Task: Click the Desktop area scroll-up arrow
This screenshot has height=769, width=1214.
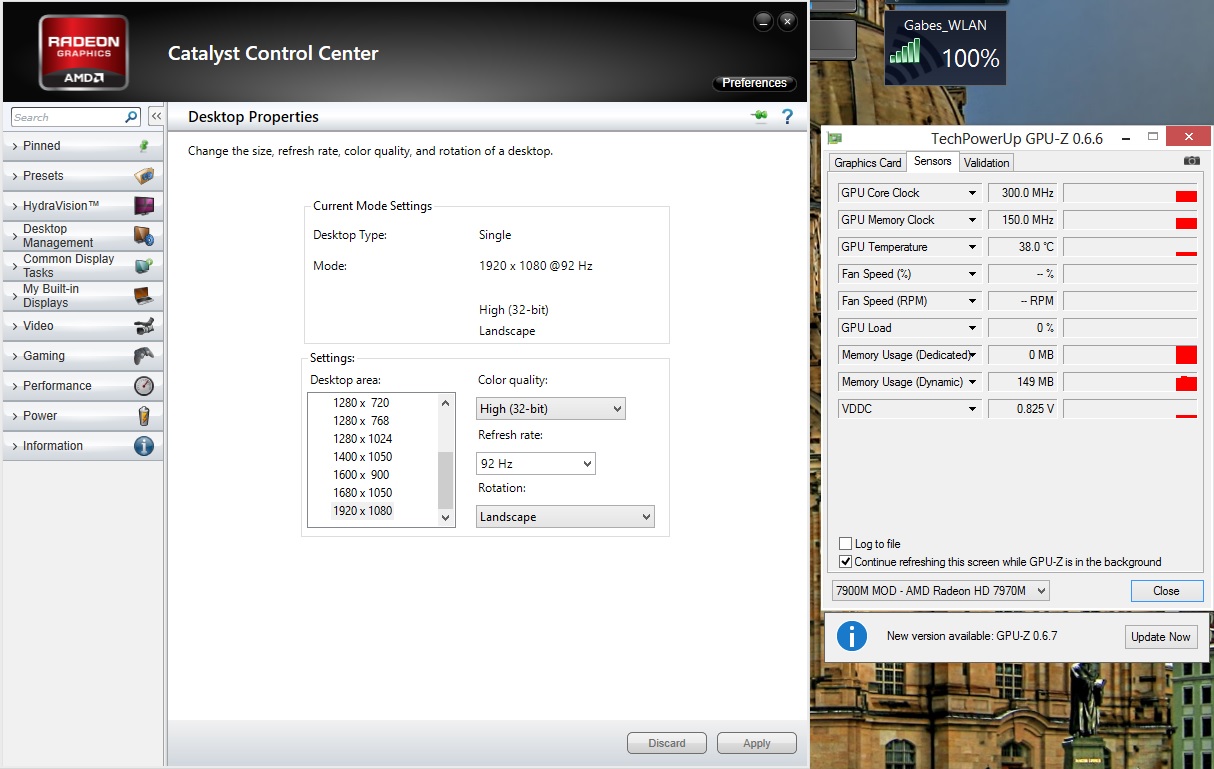Action: [x=446, y=402]
